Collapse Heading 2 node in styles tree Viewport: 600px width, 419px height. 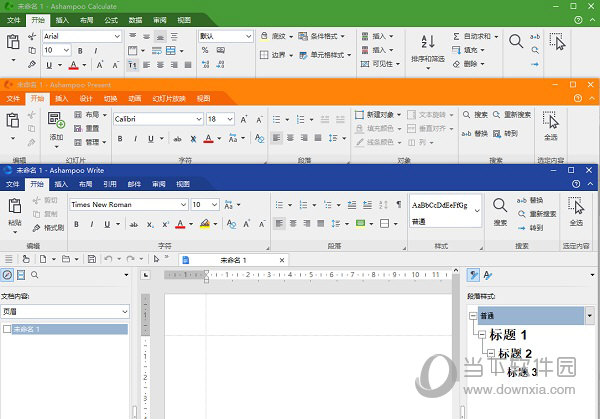[491, 353]
